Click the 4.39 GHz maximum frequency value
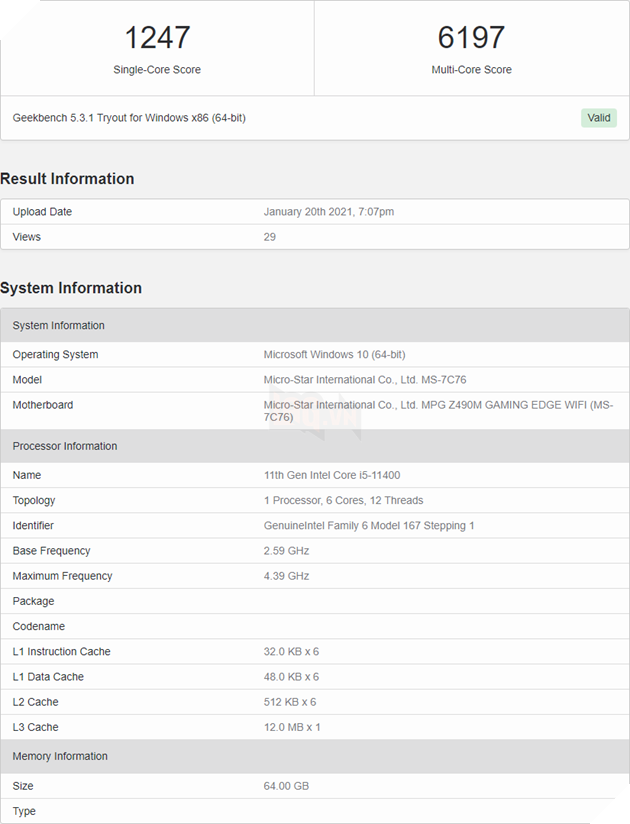 click(286, 576)
